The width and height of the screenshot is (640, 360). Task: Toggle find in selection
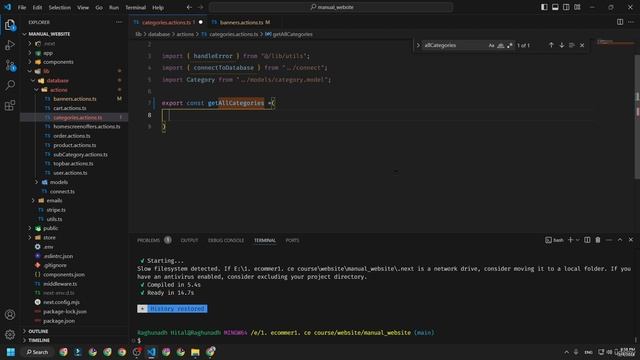[x=571, y=45]
